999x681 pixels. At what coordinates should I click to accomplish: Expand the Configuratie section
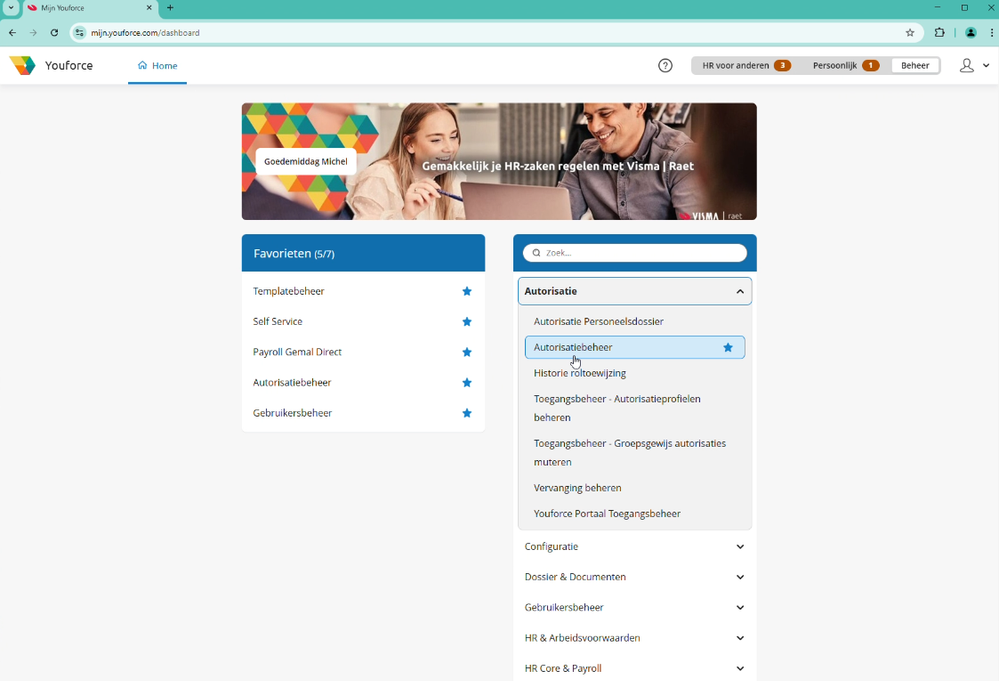click(x=740, y=546)
